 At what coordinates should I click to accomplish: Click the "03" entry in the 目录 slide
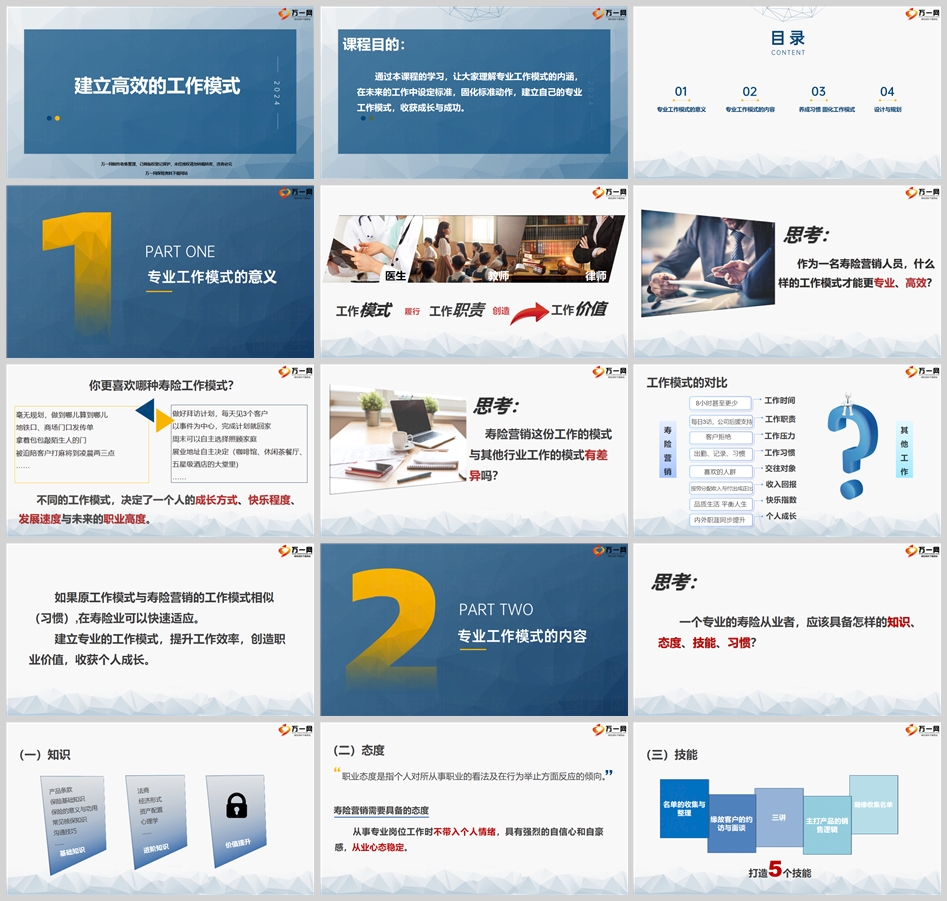pyautogui.click(x=826, y=99)
